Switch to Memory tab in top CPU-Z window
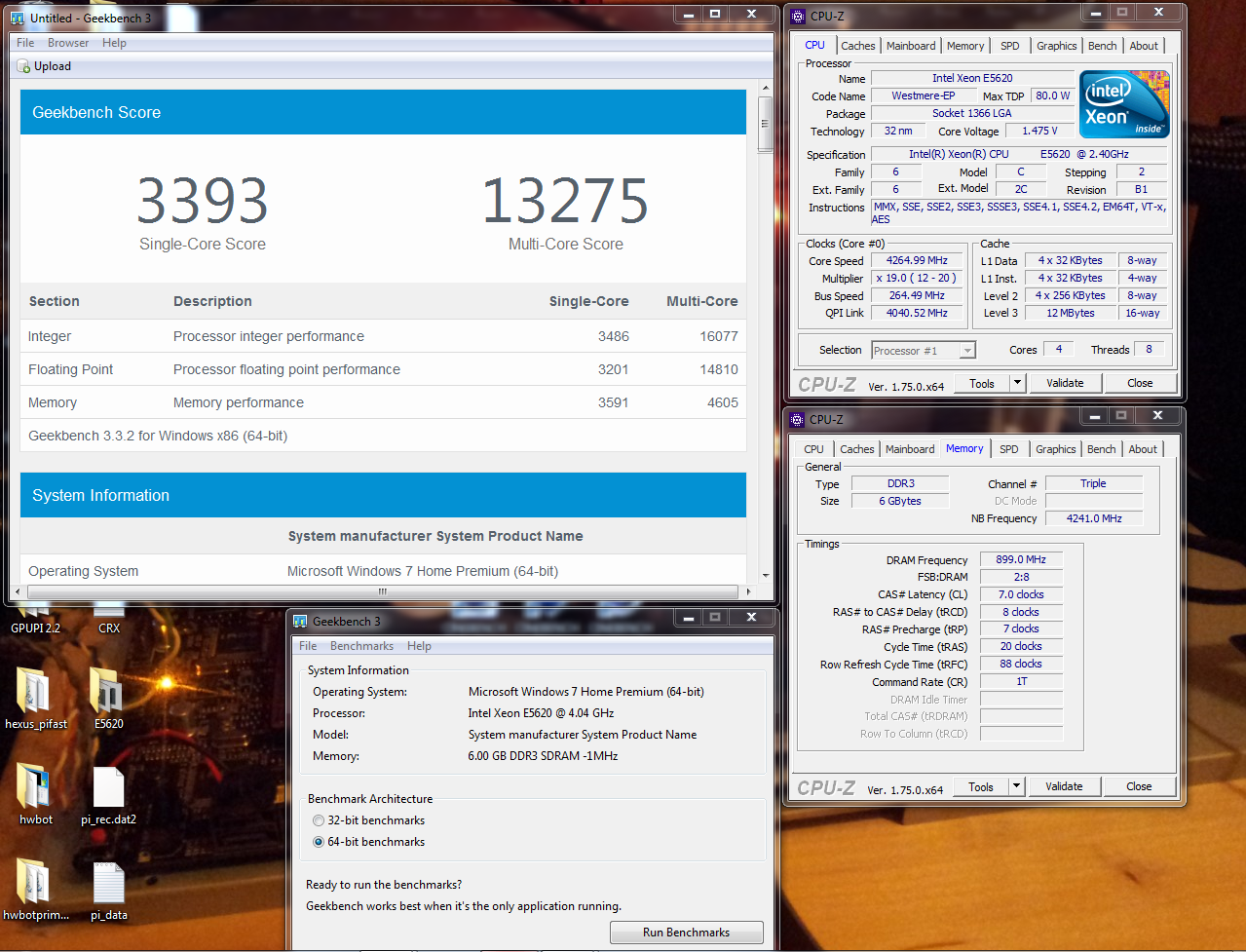 (x=965, y=46)
